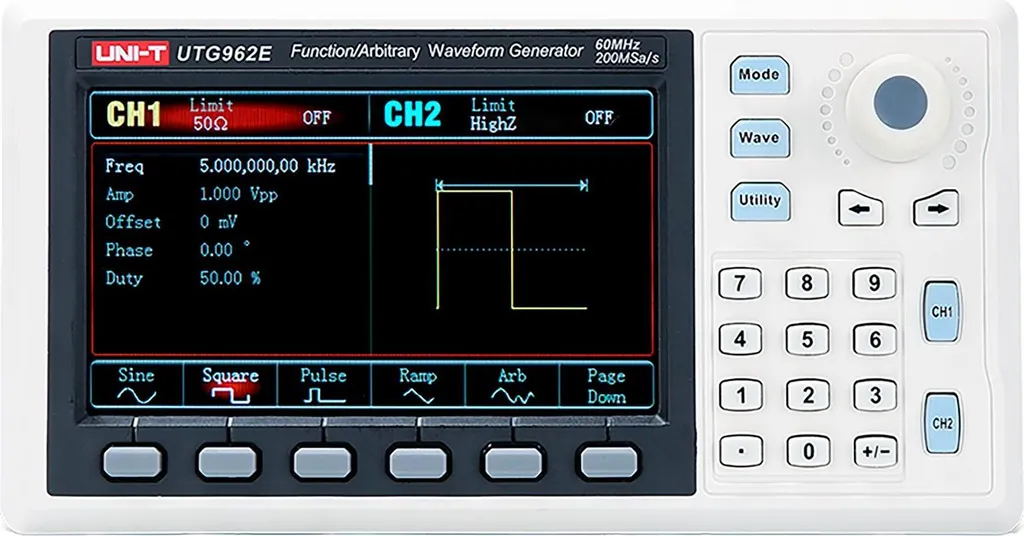Push the physical softkey below Arb

[x=513, y=462]
